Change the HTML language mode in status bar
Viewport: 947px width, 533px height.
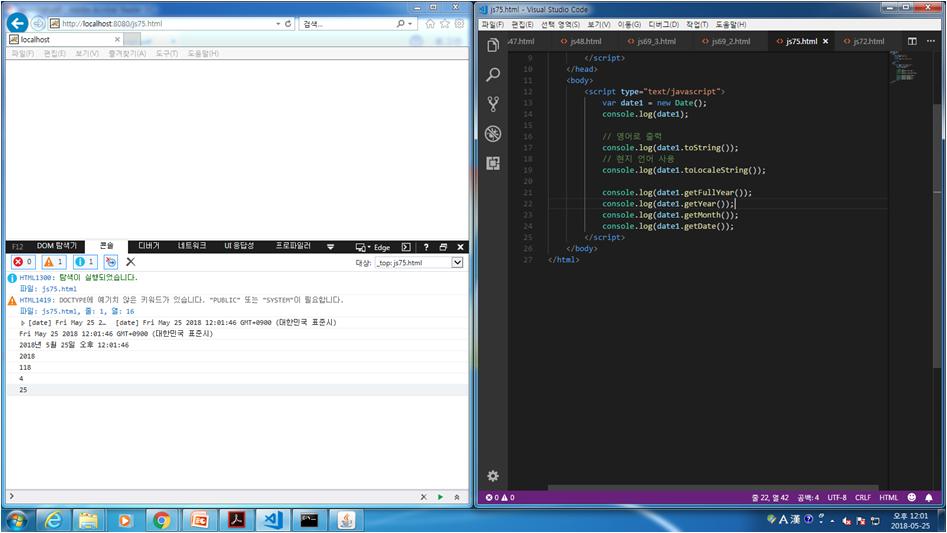[x=888, y=497]
